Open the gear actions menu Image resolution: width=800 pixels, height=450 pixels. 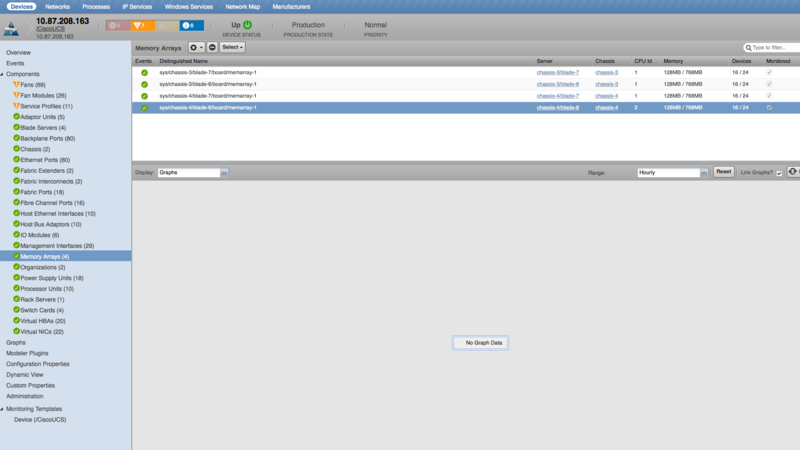click(196, 47)
